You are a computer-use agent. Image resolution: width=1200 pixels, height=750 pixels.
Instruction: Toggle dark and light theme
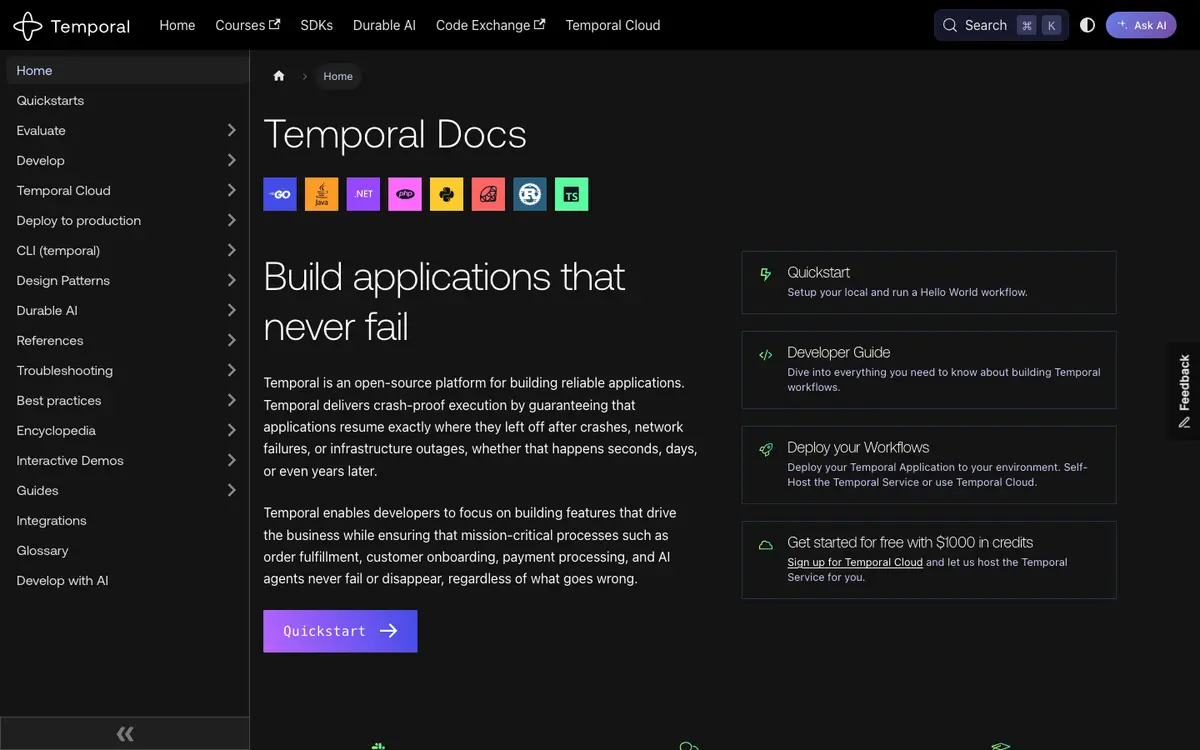(1088, 25)
